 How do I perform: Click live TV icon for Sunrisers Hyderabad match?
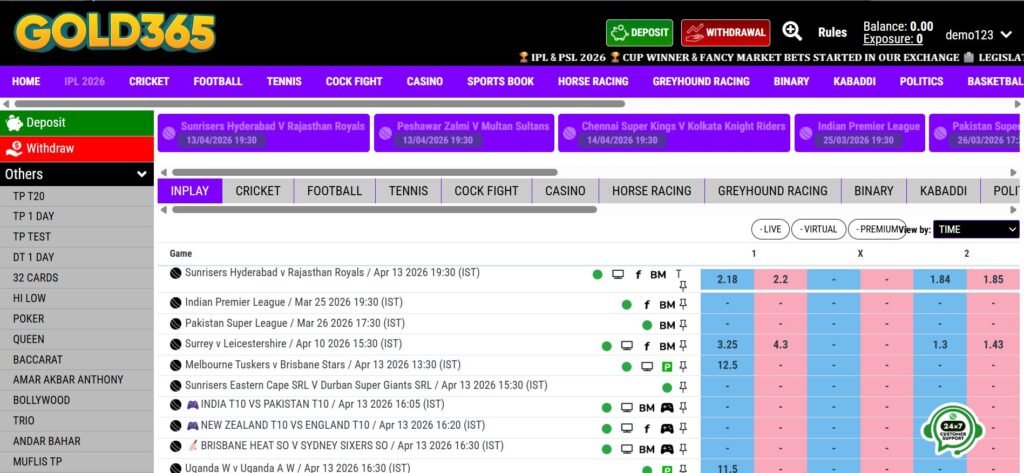click(618, 274)
